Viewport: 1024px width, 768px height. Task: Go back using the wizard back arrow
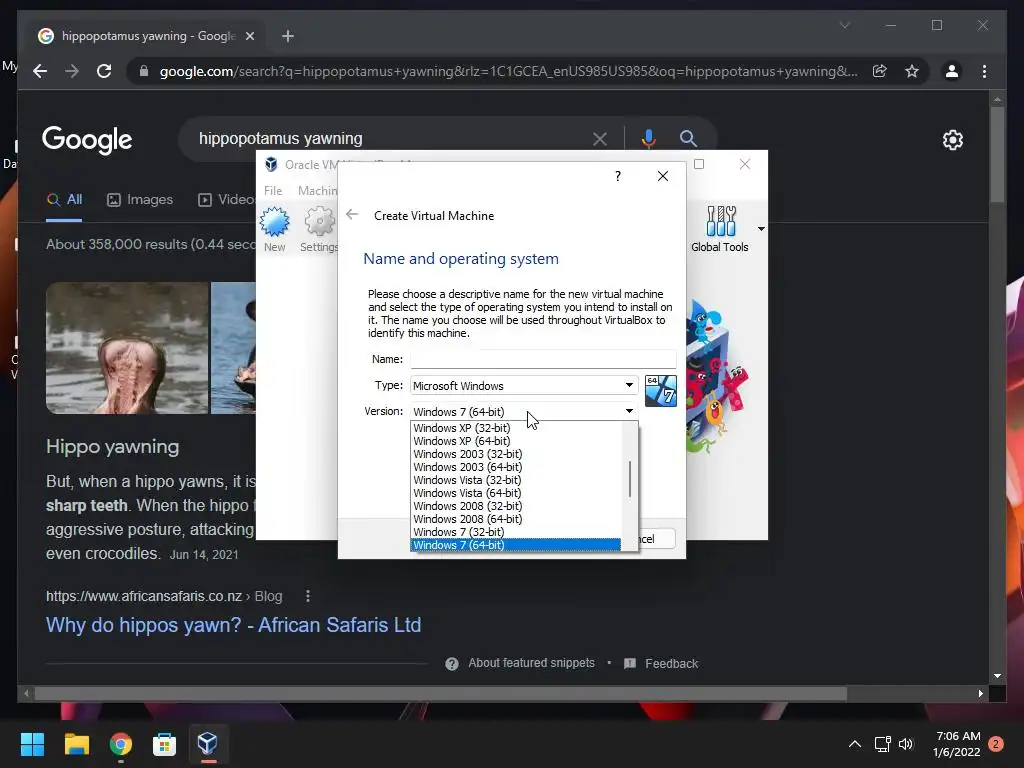click(352, 215)
